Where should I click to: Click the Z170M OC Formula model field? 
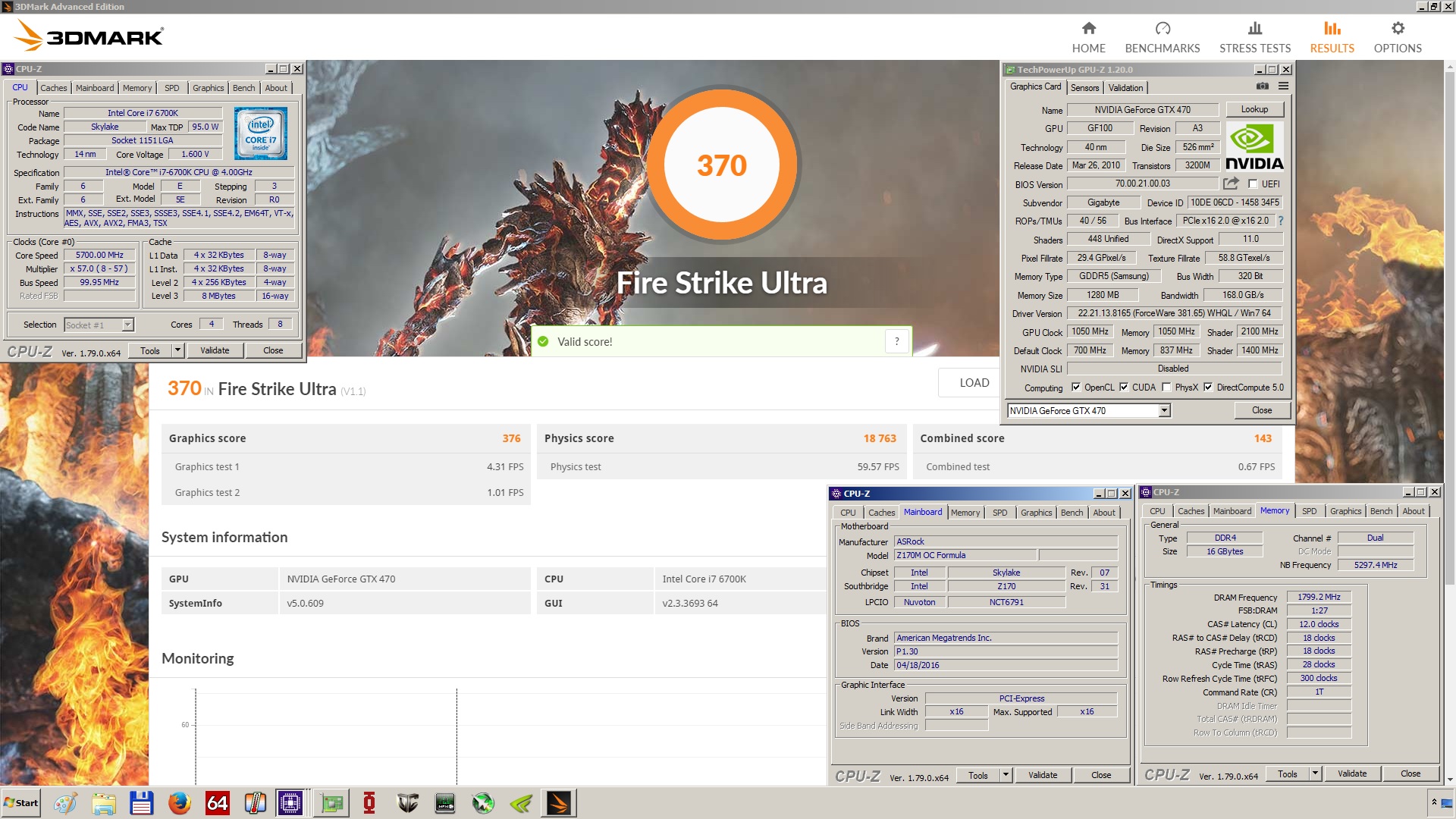(965, 555)
